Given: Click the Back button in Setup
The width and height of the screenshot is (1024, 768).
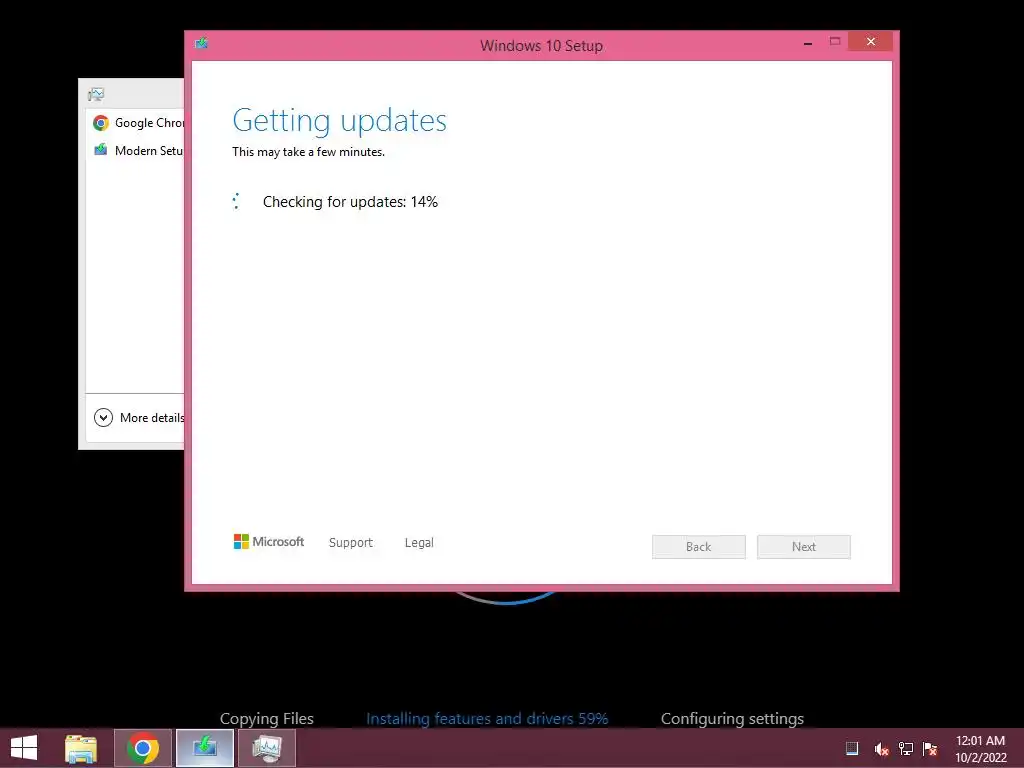Looking at the screenshot, I should (698, 547).
